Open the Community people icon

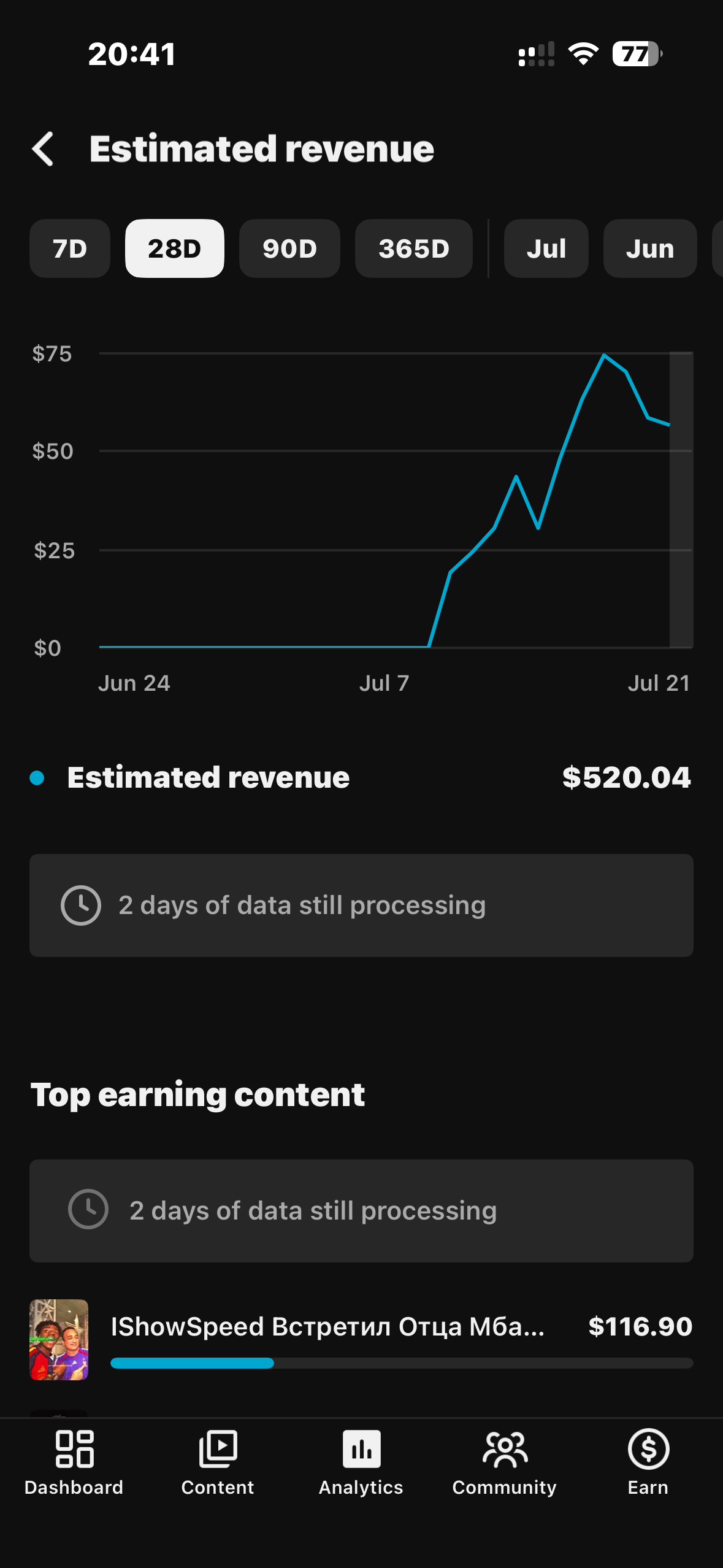(x=505, y=1449)
